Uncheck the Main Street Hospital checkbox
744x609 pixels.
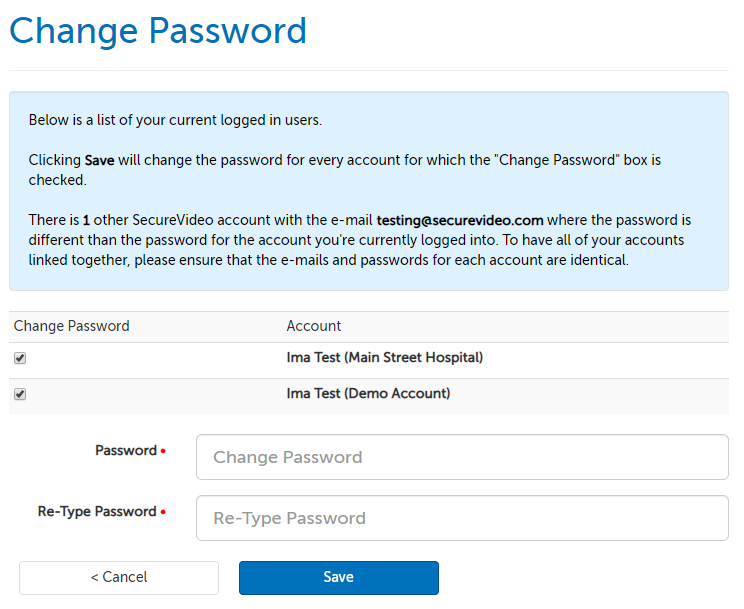20,358
